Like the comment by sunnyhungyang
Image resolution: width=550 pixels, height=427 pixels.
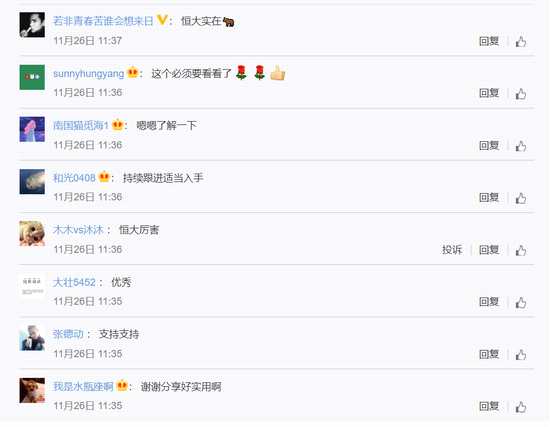[x=521, y=94]
